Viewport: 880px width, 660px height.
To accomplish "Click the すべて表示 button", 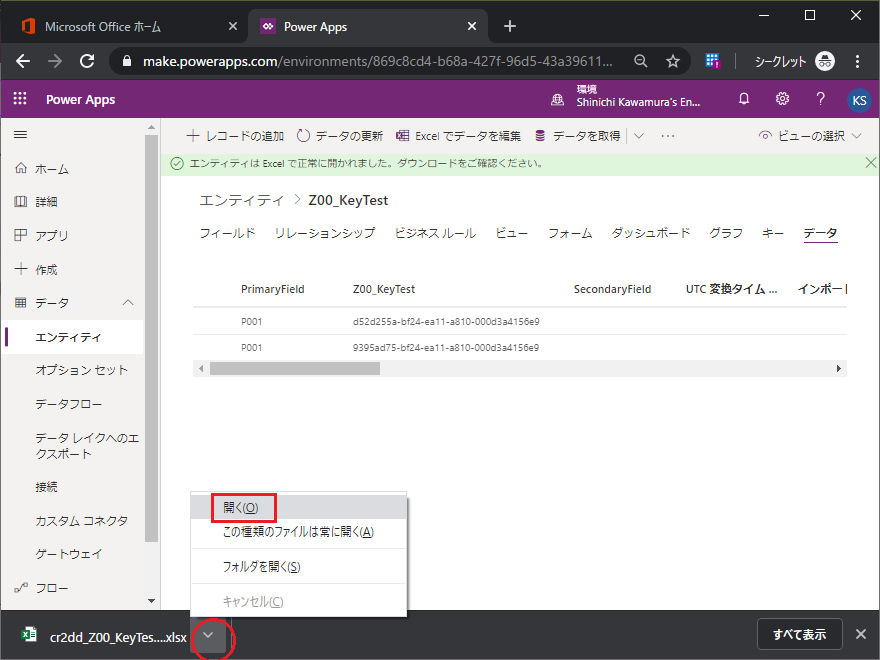I will (799, 634).
